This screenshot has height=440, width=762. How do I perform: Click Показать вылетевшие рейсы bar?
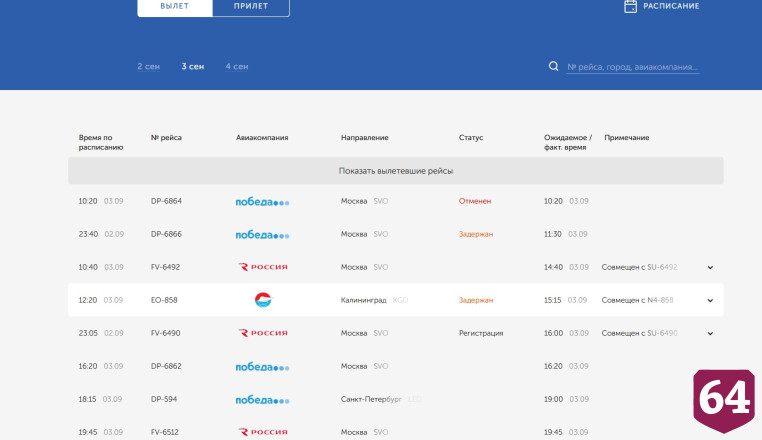(x=396, y=171)
